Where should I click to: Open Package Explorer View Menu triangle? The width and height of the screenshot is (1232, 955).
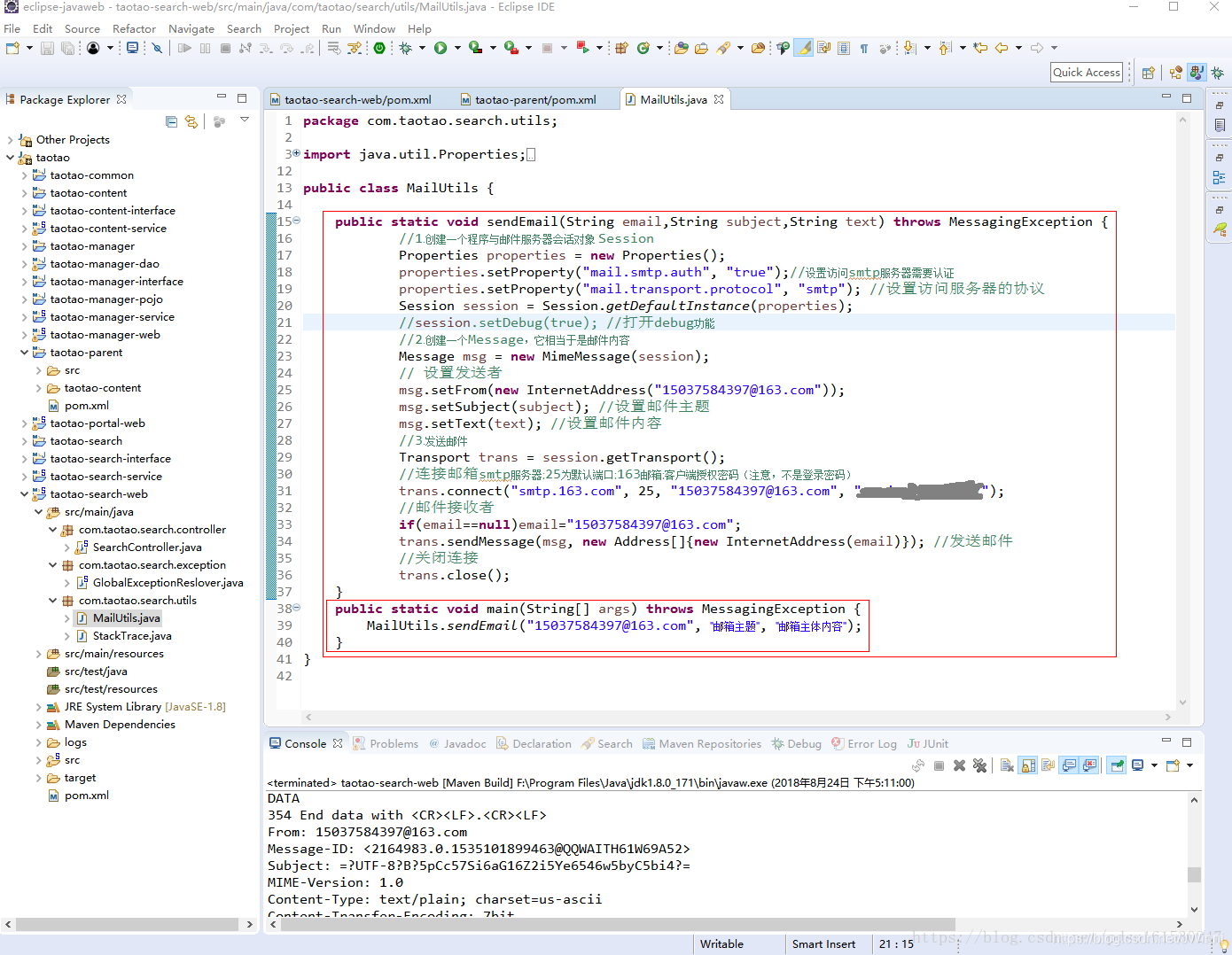(245, 120)
